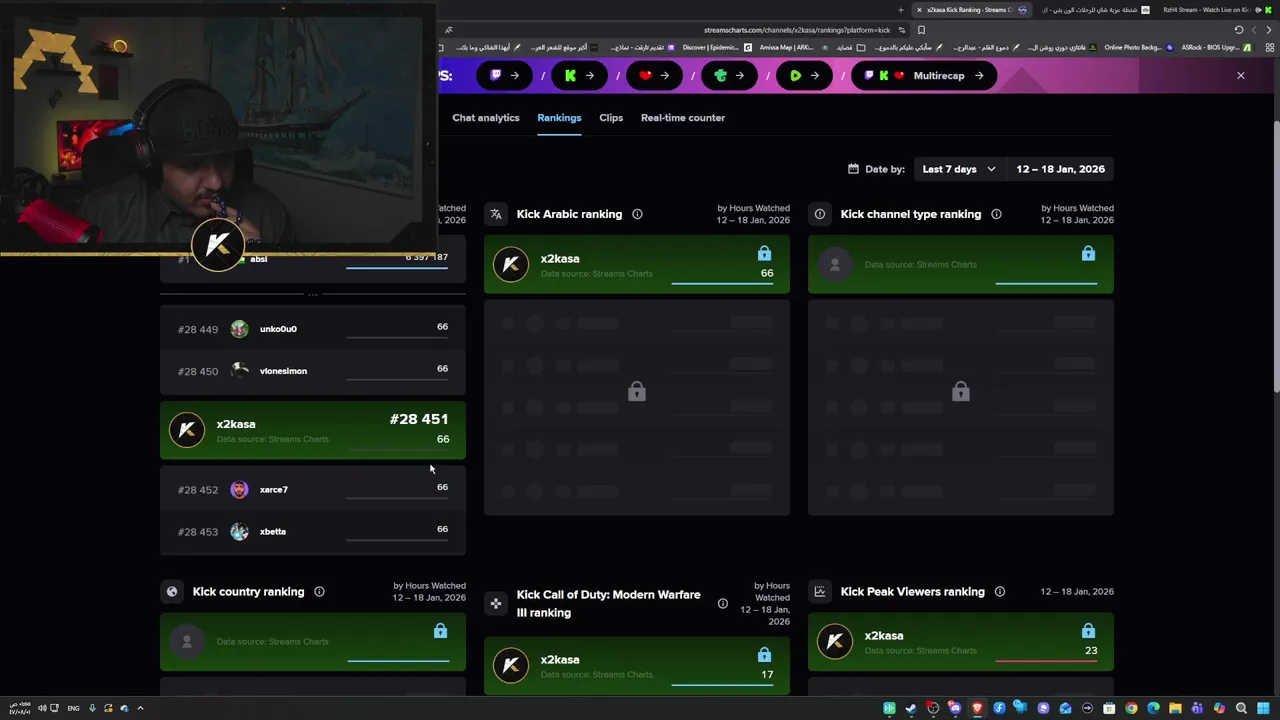Click lock on Call of Duty x2kasa card
Viewport: 1280px width, 720px height.
coord(764,655)
